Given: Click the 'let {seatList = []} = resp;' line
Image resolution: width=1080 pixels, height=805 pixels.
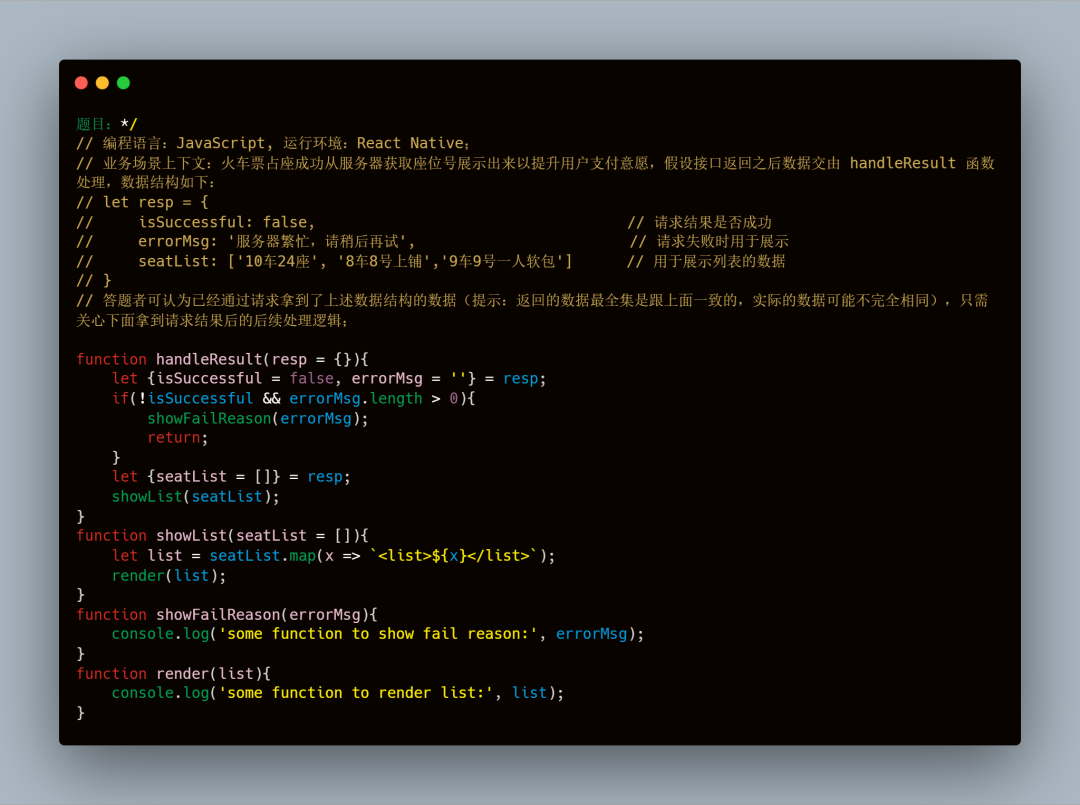Looking at the screenshot, I should 231,477.
